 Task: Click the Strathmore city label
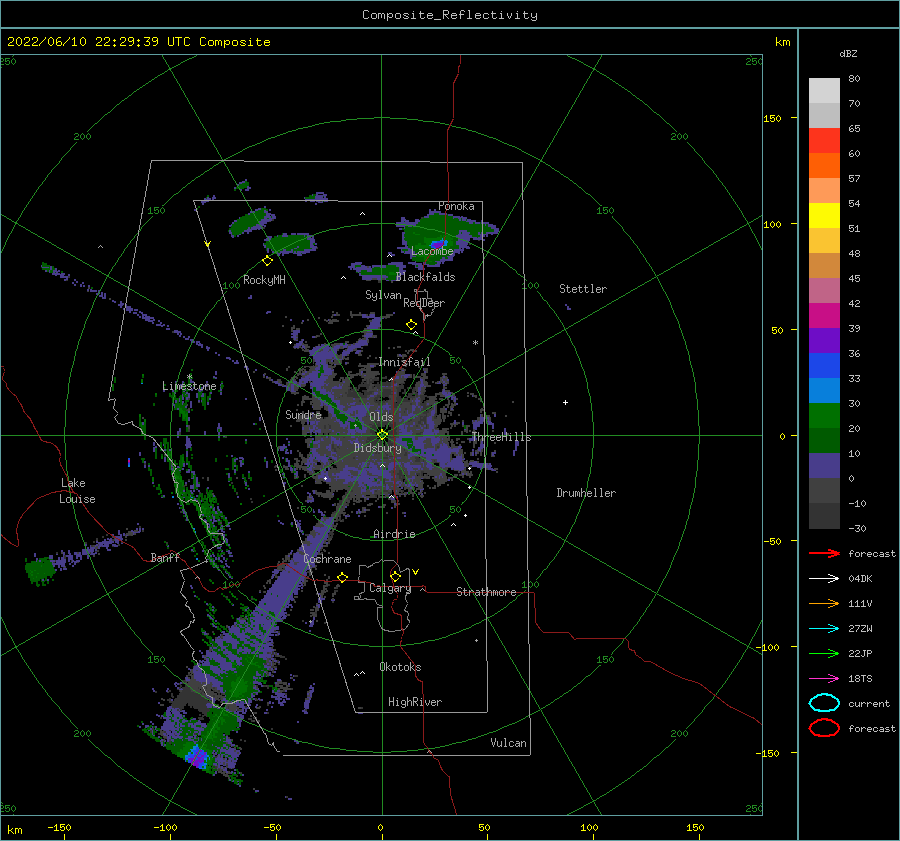pos(486,592)
